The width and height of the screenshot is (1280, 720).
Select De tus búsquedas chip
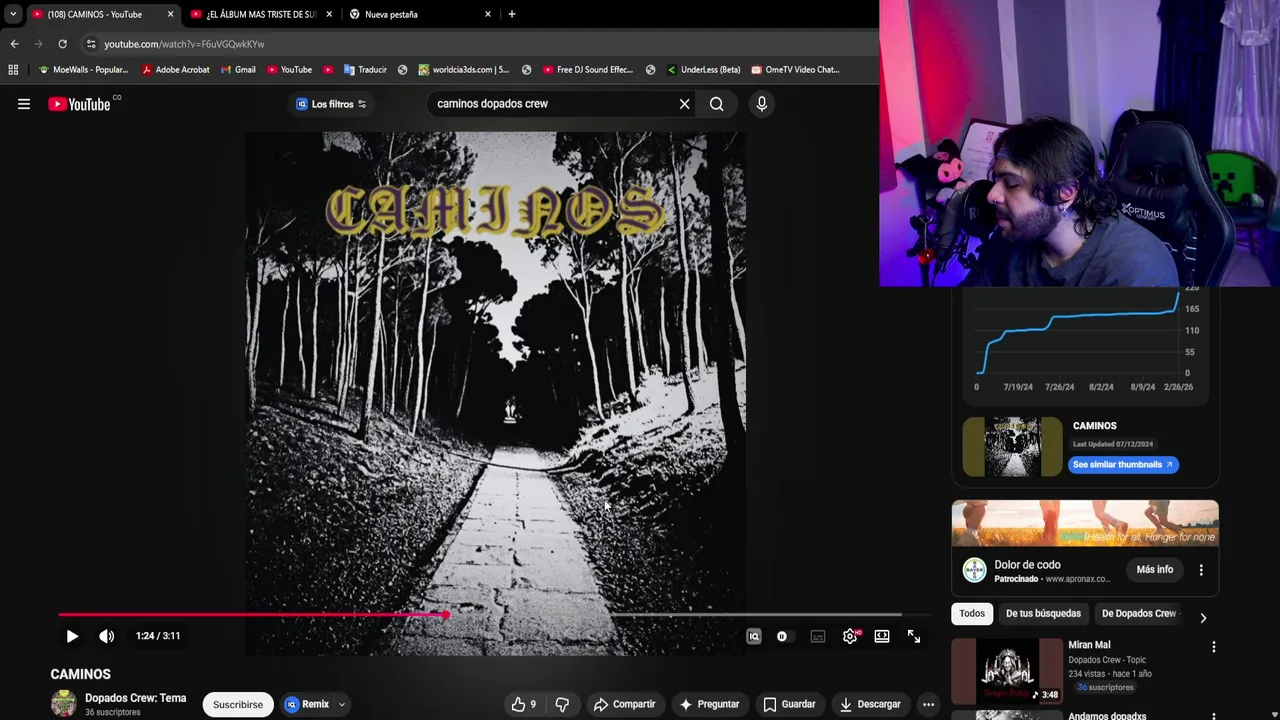[x=1043, y=613]
